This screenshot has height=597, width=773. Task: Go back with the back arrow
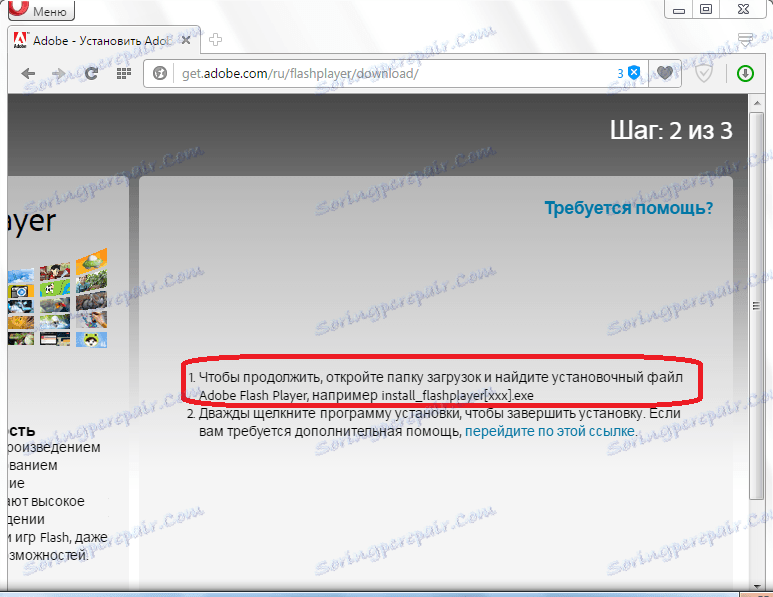pyautogui.click(x=28, y=74)
